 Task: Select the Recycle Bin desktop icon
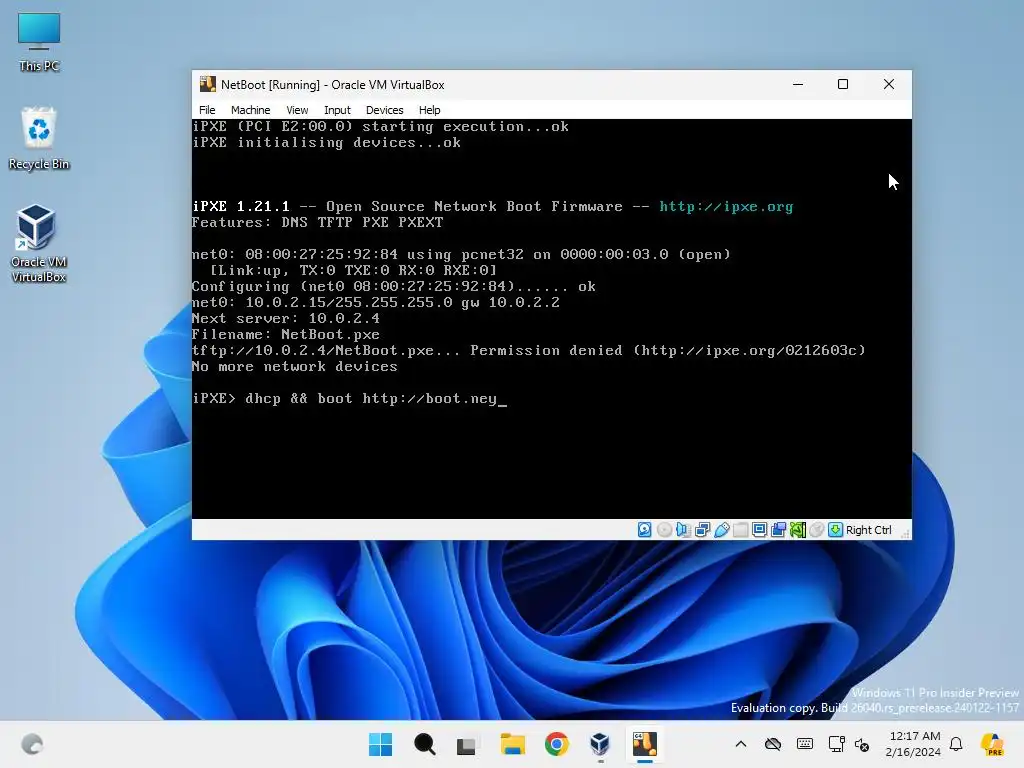click(x=39, y=139)
